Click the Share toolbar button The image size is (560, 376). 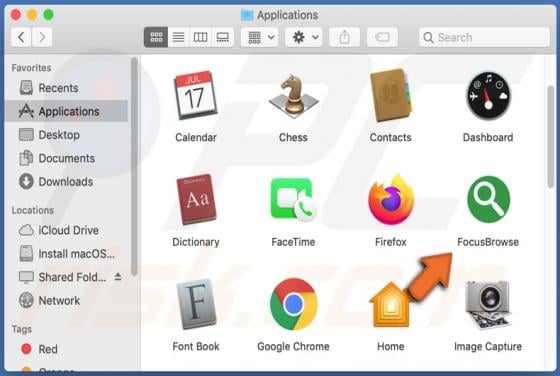(x=344, y=37)
